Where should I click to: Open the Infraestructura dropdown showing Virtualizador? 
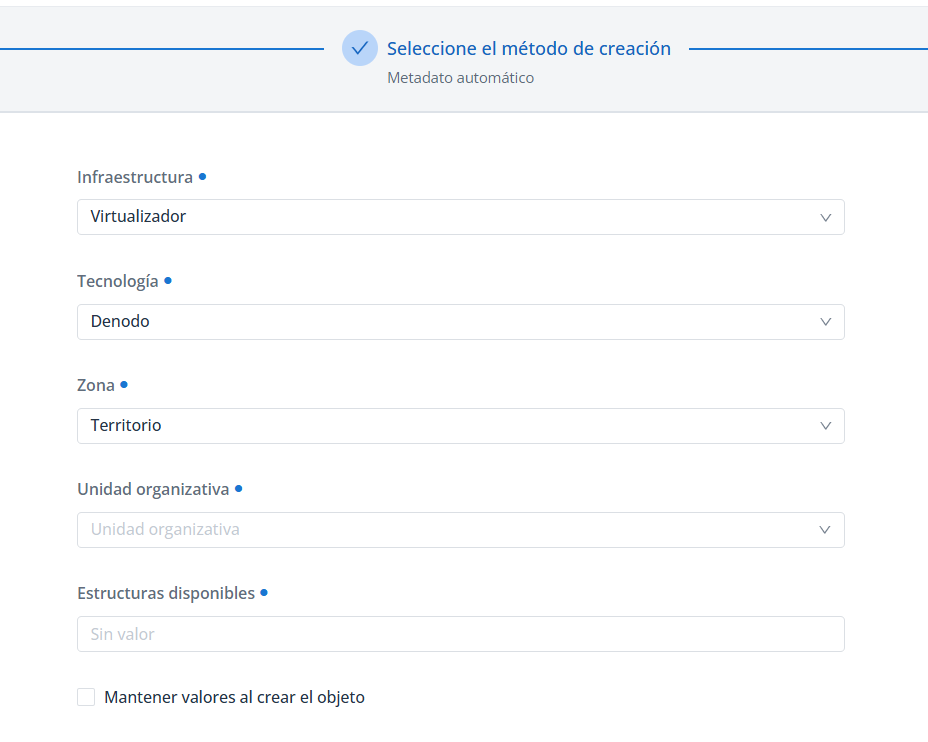click(440, 217)
